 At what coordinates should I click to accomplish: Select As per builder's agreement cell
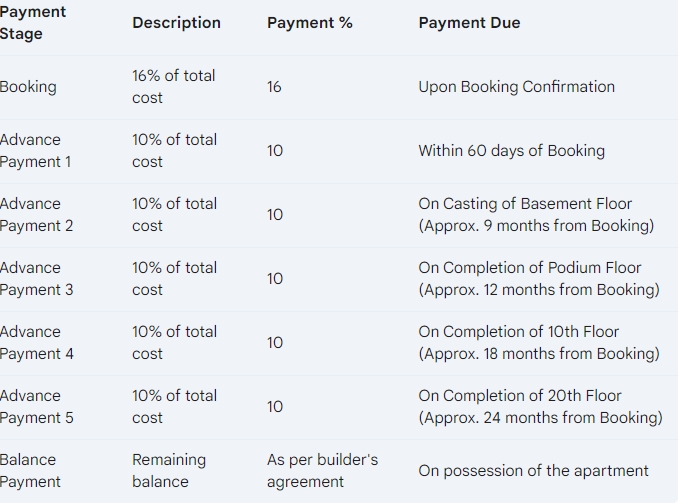pyautogui.click(x=323, y=471)
